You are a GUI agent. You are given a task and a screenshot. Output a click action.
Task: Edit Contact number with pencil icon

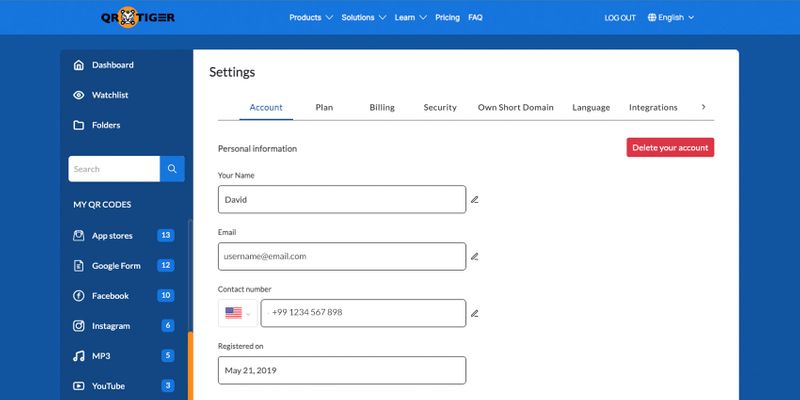(474, 313)
